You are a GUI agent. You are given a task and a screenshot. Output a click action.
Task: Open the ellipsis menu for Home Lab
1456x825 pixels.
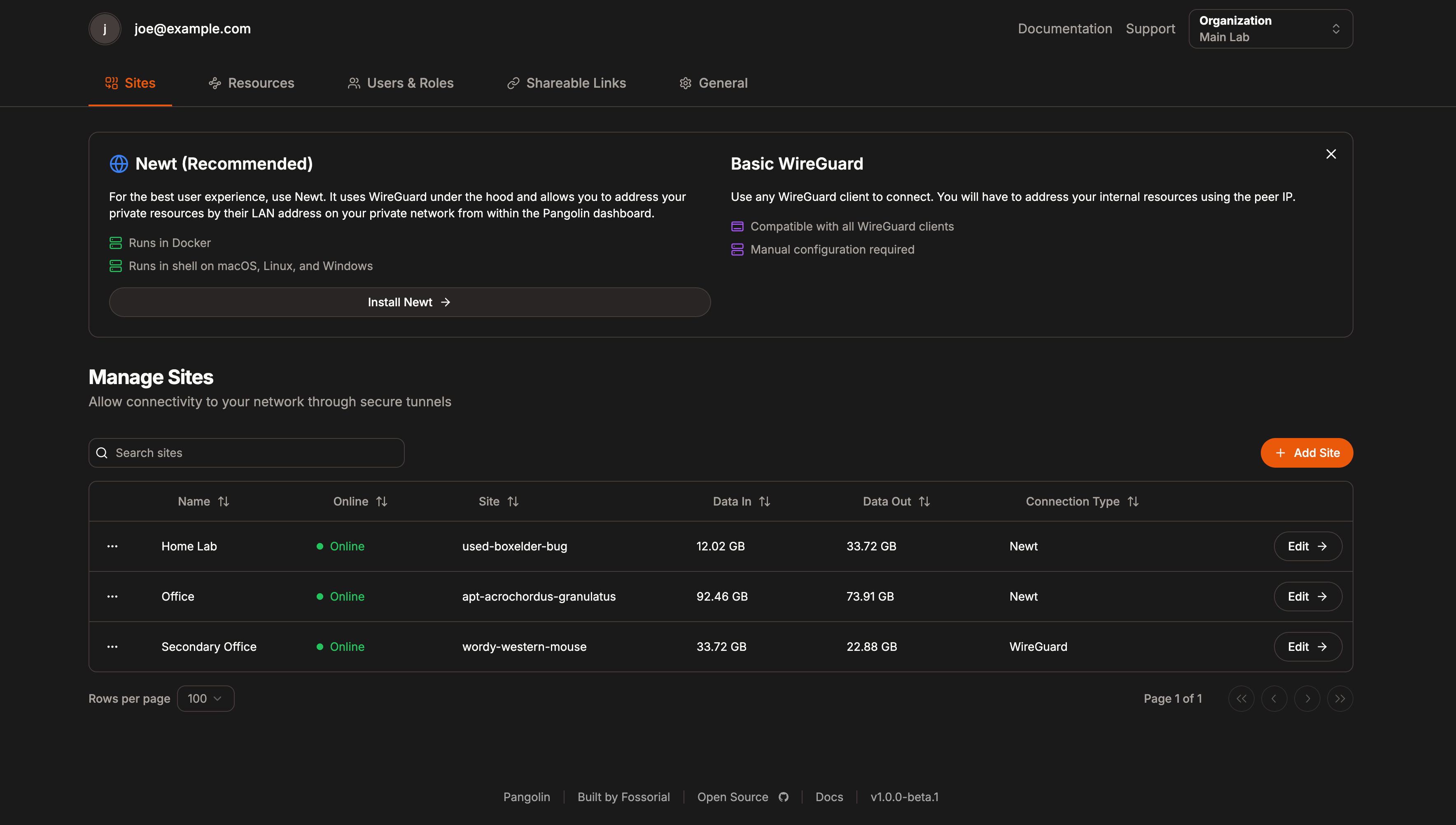point(112,545)
